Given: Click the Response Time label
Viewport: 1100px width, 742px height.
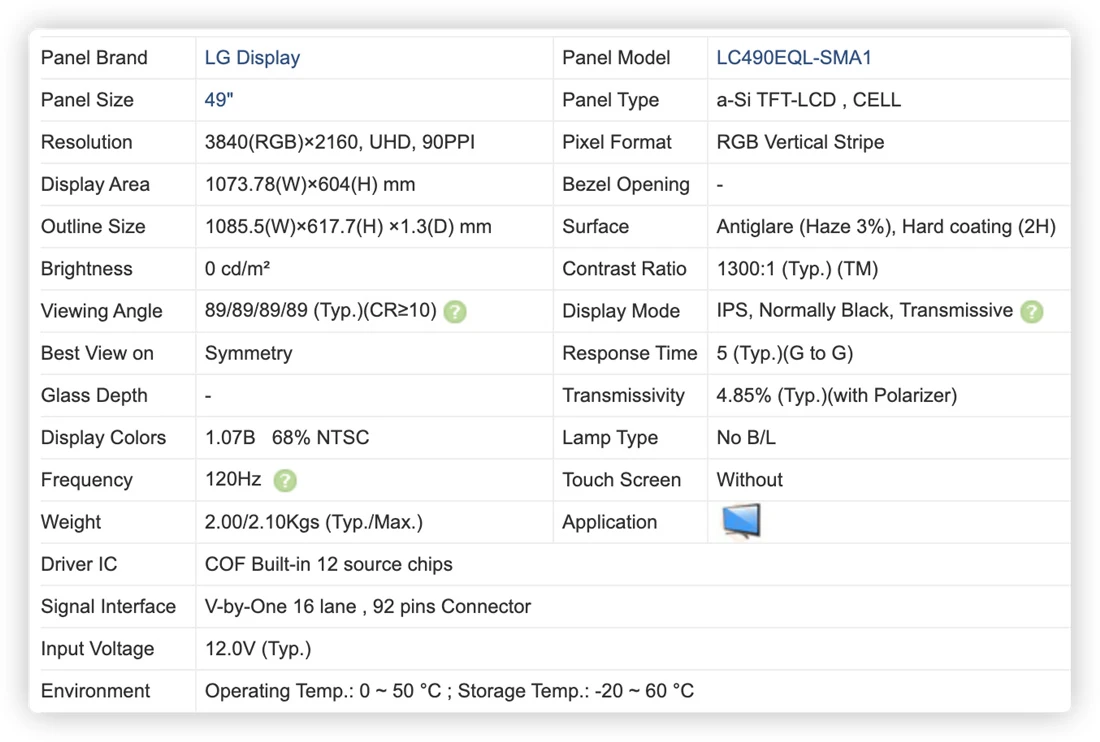Looking at the screenshot, I should [x=629, y=353].
